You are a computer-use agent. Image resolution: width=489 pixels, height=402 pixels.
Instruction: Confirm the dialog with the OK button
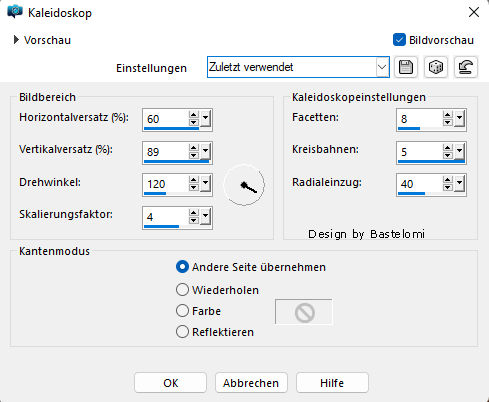click(x=170, y=383)
